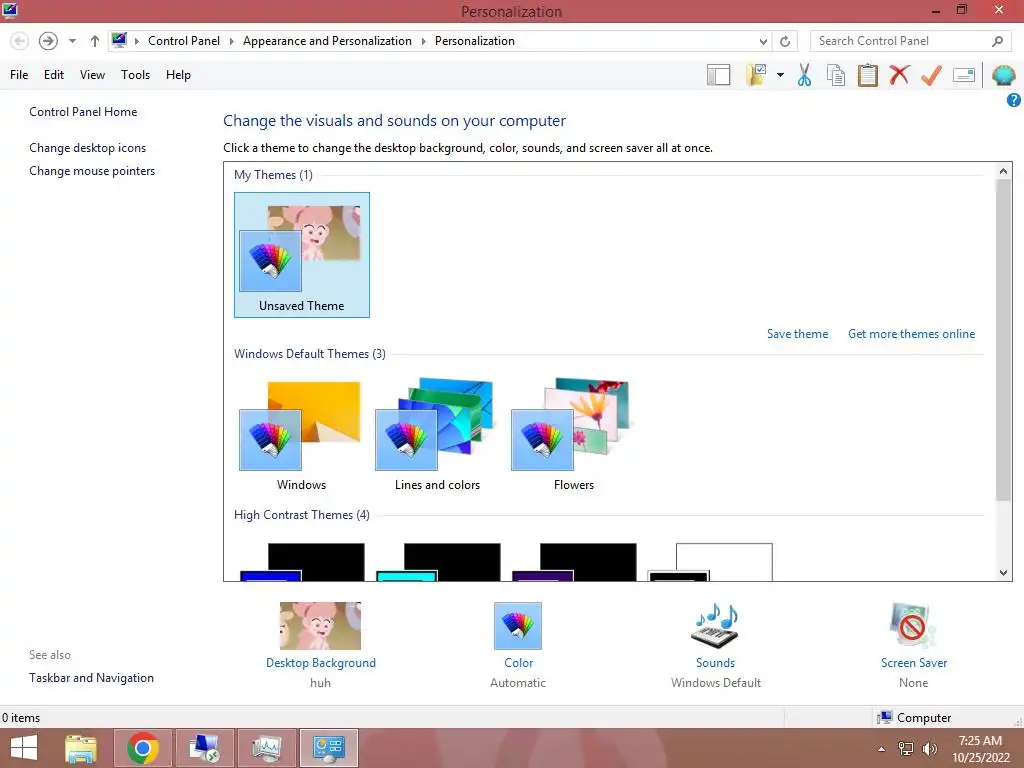This screenshot has height=768, width=1024.
Task: Select high contrast theme with purple swatch
Action: (574, 562)
